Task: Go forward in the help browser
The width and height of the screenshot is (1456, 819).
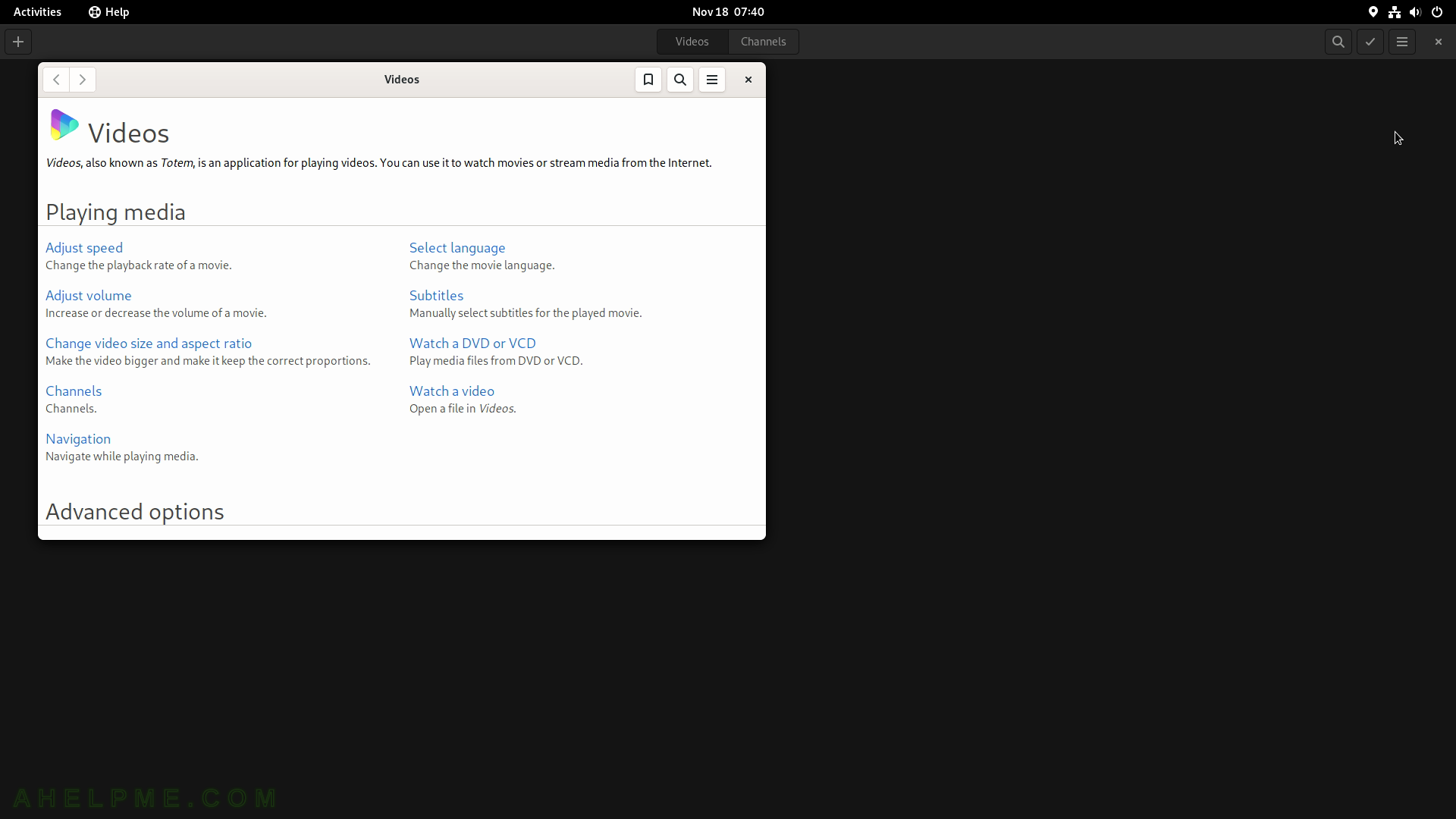Action: click(83, 80)
